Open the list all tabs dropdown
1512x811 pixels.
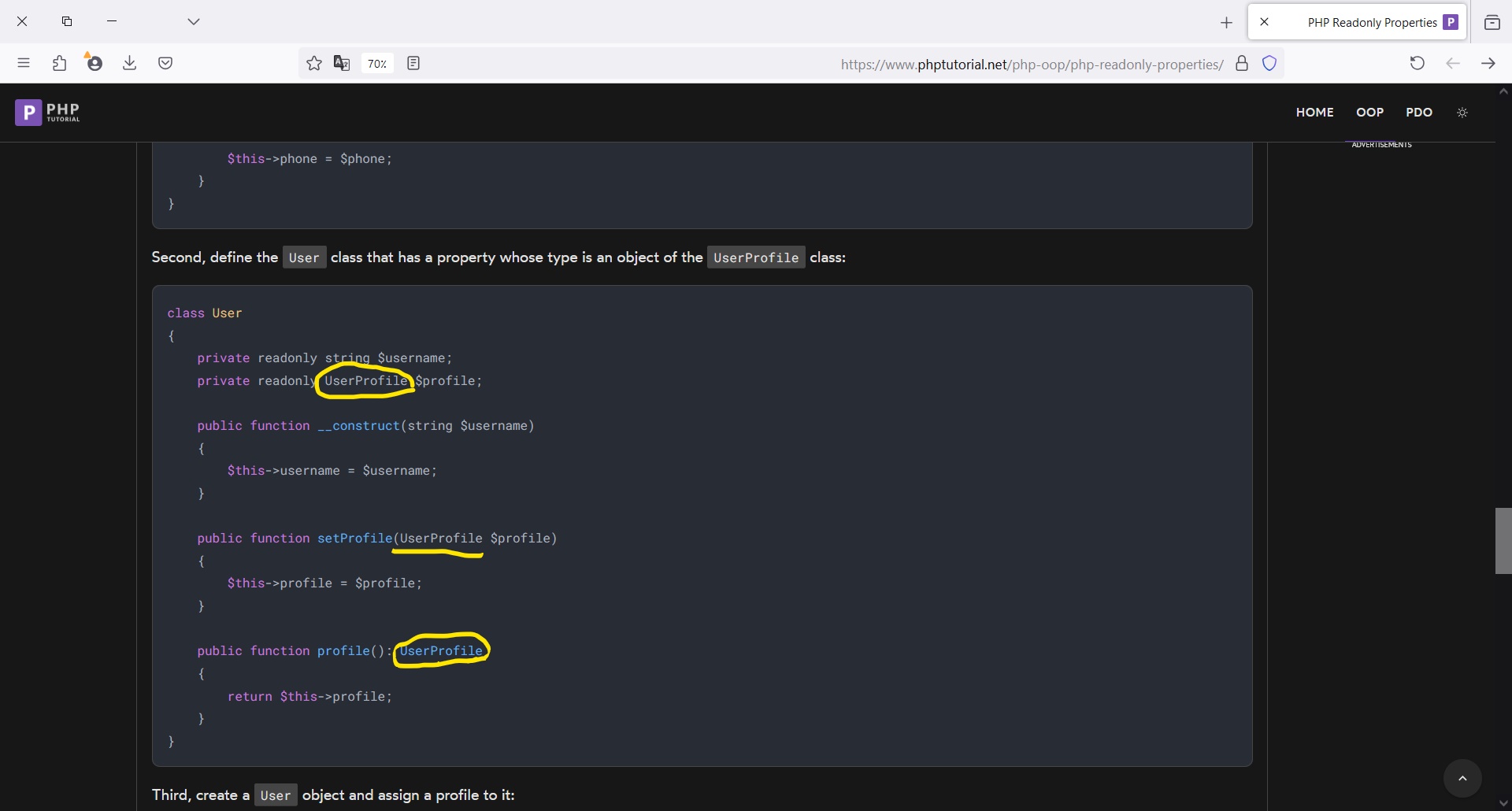[x=194, y=21]
